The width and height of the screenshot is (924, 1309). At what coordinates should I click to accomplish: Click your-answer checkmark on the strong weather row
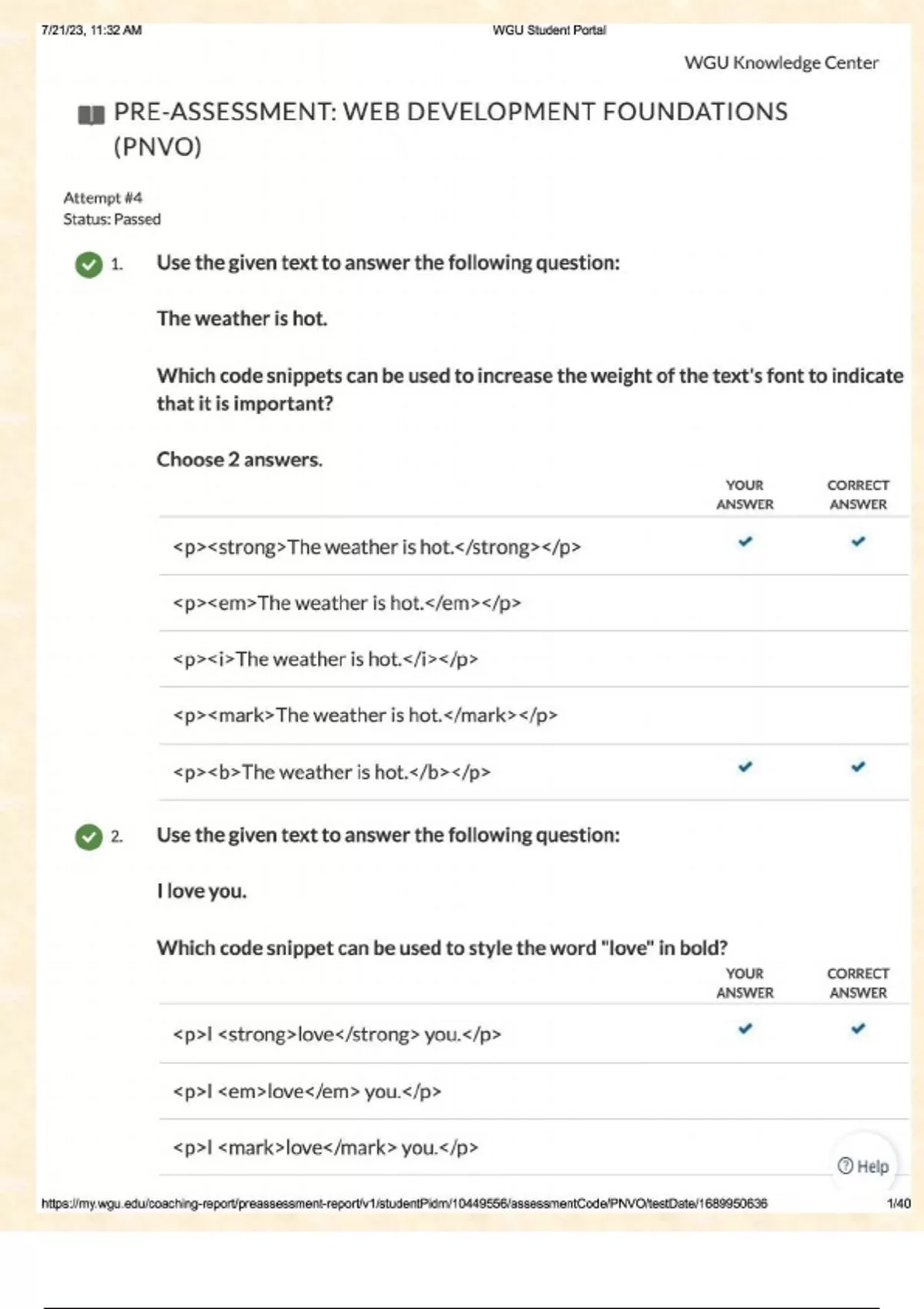[x=745, y=541]
